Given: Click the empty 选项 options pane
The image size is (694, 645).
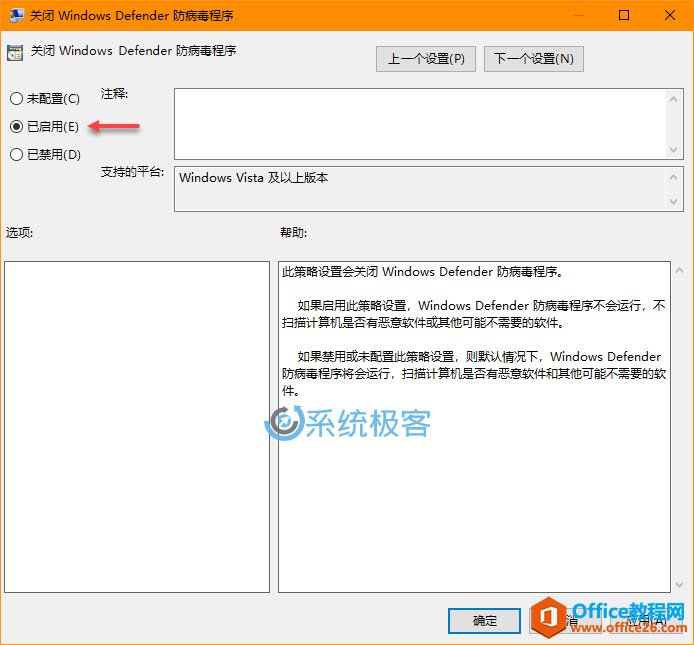Looking at the screenshot, I should coord(137,427).
